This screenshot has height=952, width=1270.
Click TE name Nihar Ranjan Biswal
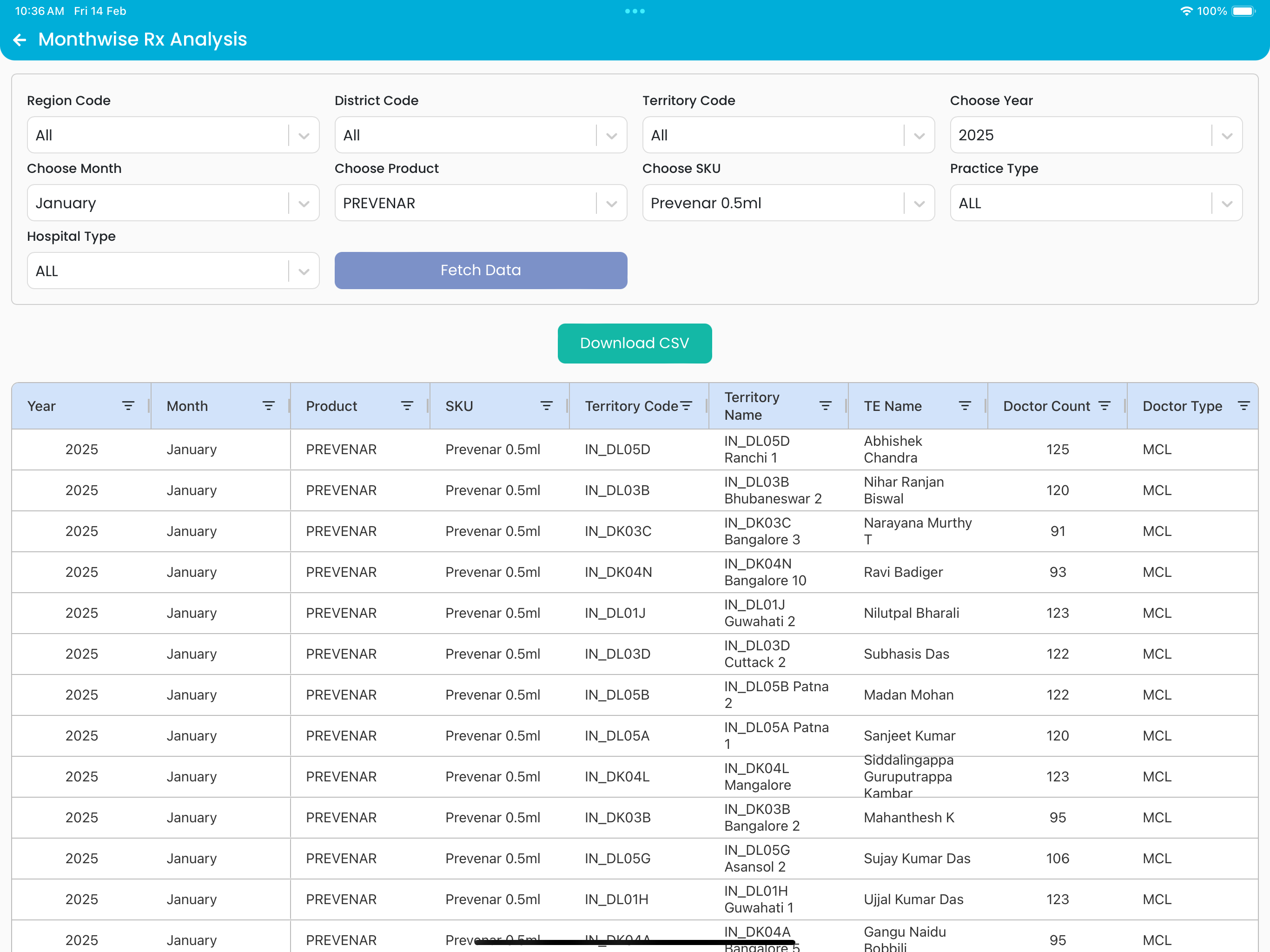click(x=904, y=490)
